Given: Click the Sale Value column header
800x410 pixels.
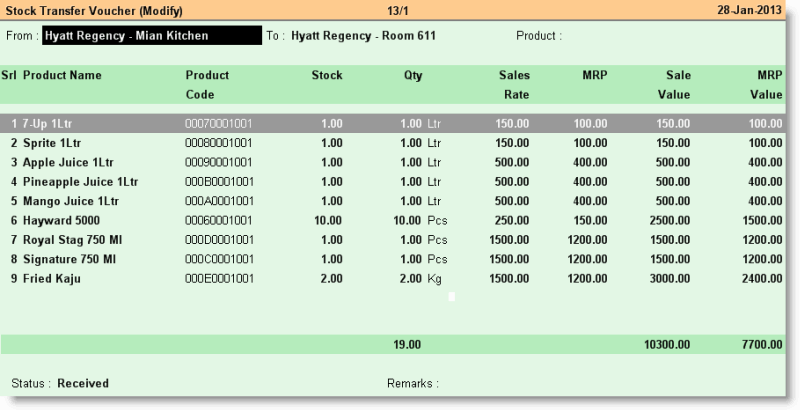Looking at the screenshot, I should click(x=674, y=85).
